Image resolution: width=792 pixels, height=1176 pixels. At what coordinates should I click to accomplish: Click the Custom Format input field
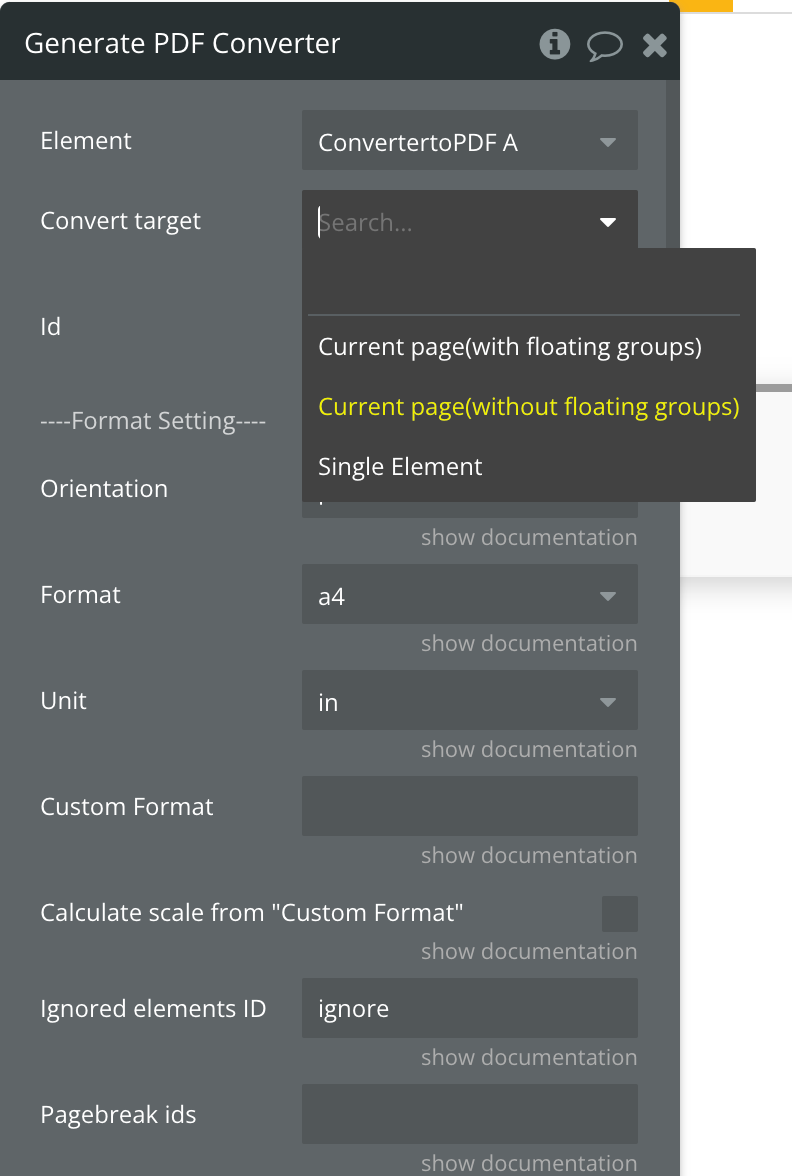pyautogui.click(x=470, y=806)
